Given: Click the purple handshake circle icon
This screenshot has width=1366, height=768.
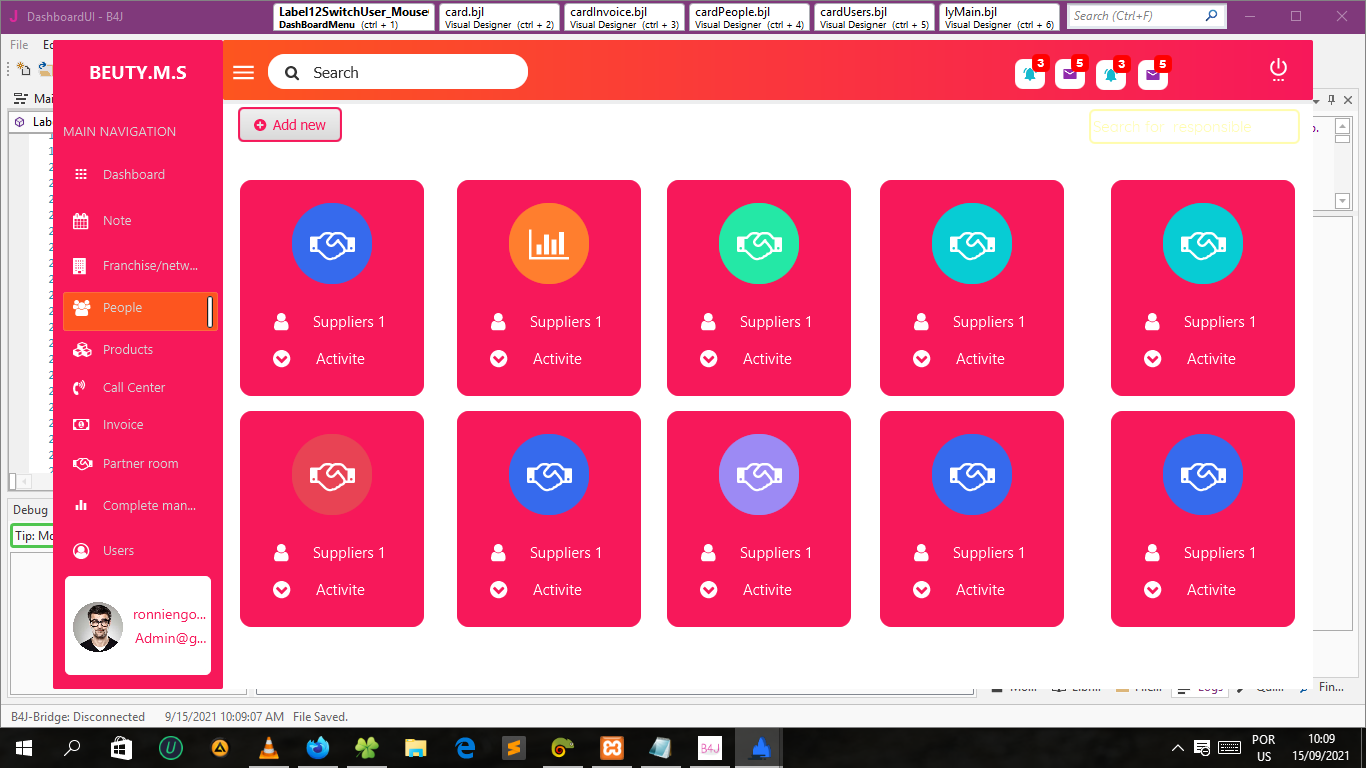Looking at the screenshot, I should 759,475.
